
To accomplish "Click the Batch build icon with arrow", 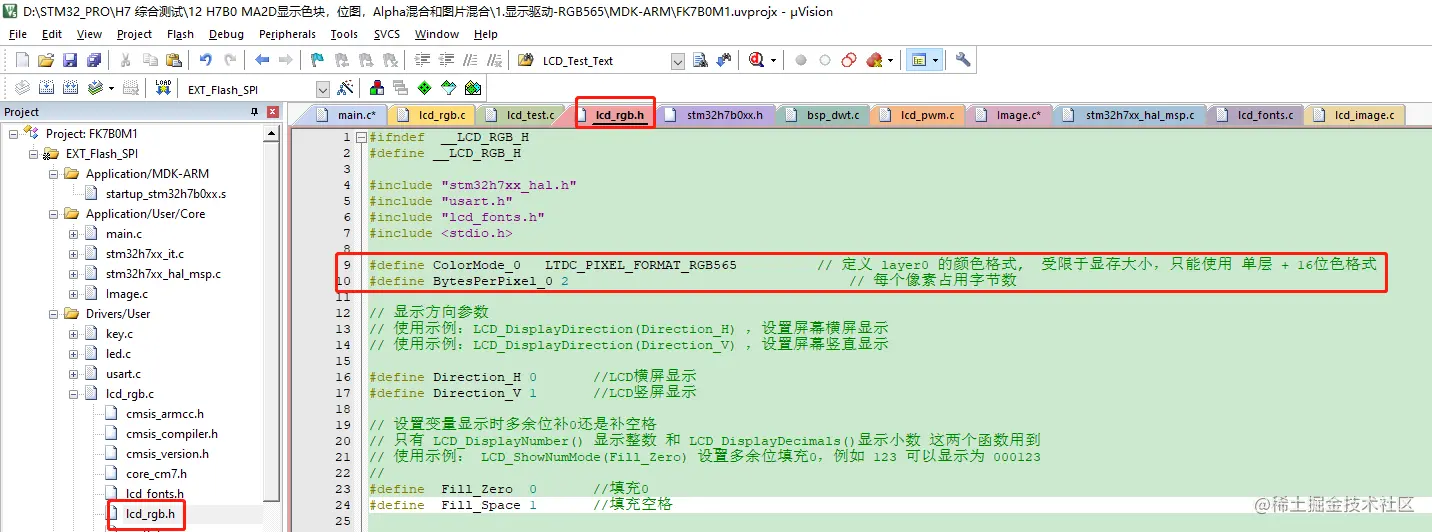I will point(94,88).
